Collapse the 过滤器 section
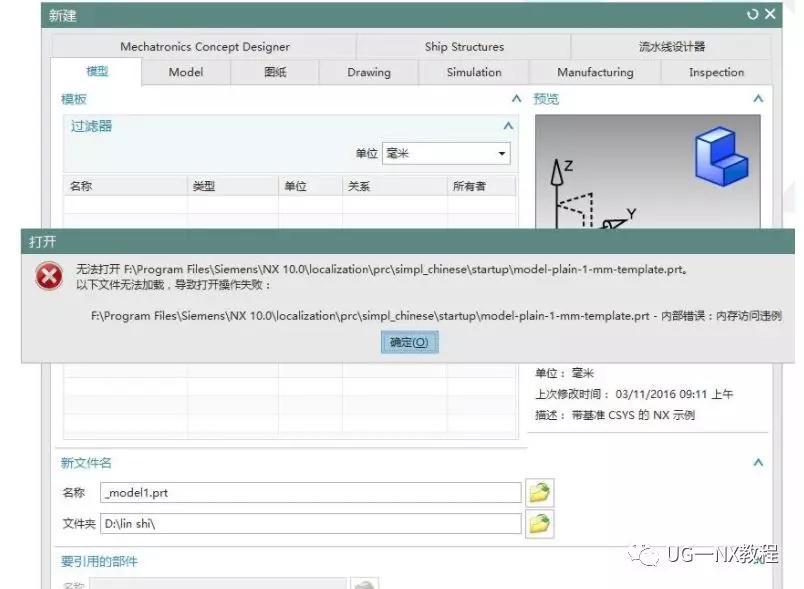 click(510, 126)
